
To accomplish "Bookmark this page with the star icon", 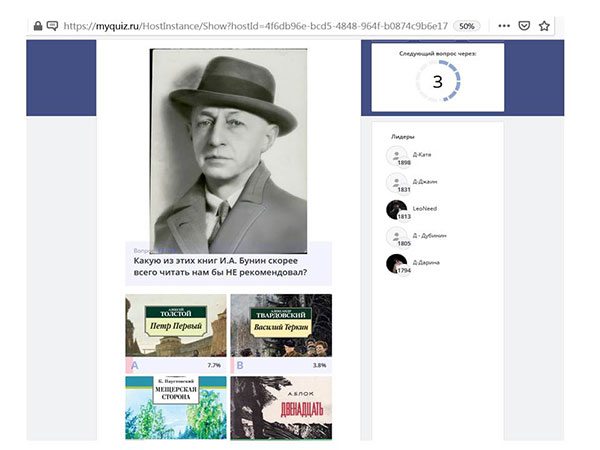I will [544, 25].
